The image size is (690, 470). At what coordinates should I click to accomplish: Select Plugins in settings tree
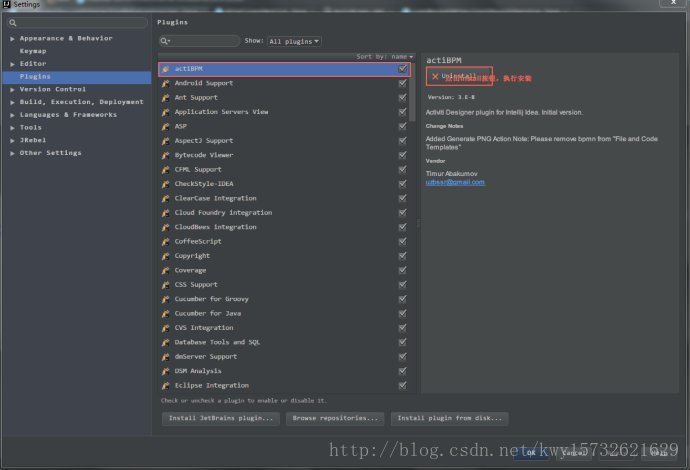77,77
